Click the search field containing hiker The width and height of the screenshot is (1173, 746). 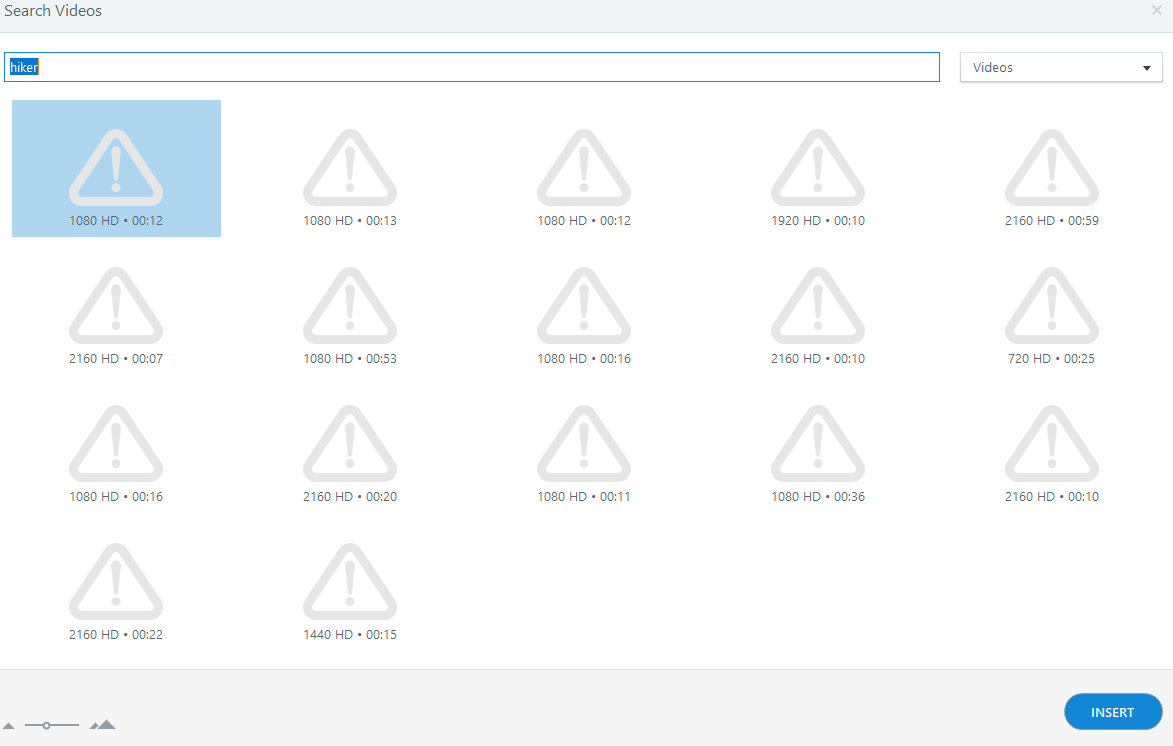[472, 67]
